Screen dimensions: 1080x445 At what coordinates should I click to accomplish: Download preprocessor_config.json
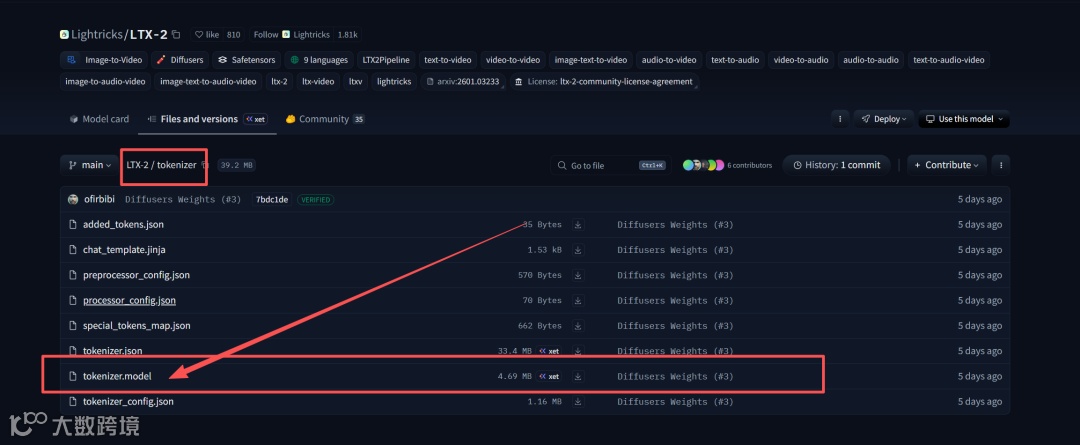579,275
